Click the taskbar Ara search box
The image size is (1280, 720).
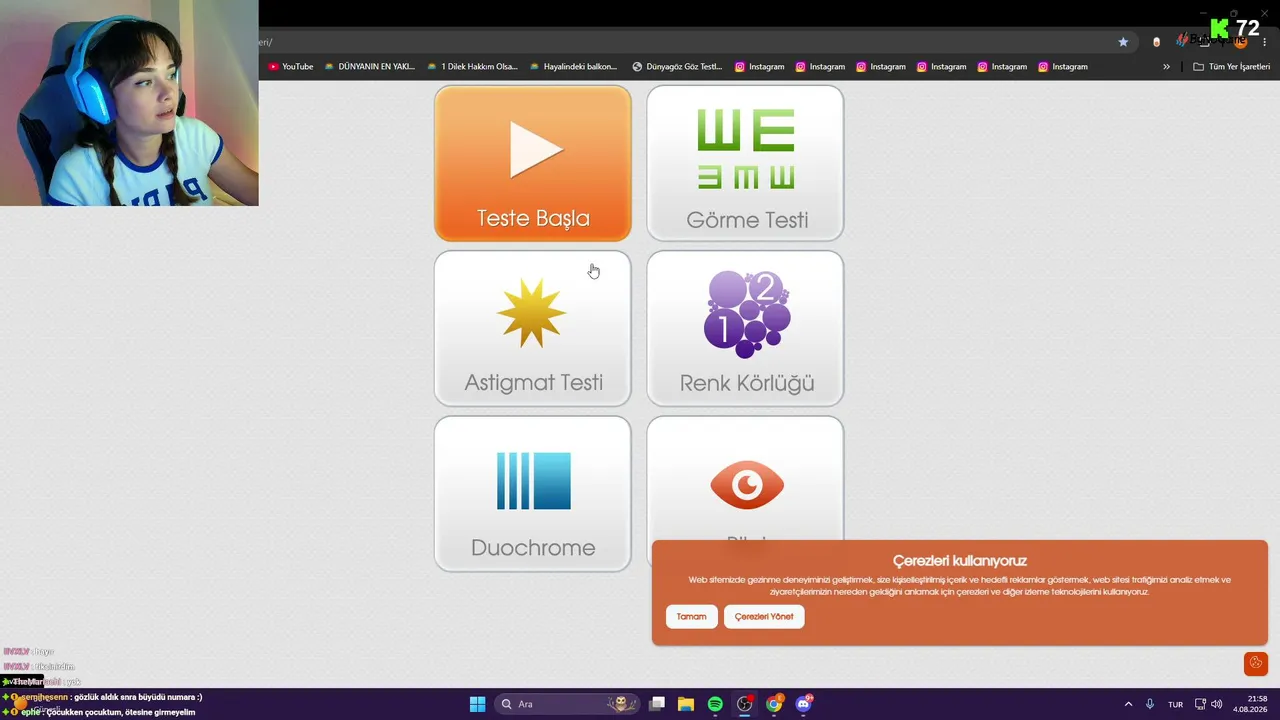point(567,704)
